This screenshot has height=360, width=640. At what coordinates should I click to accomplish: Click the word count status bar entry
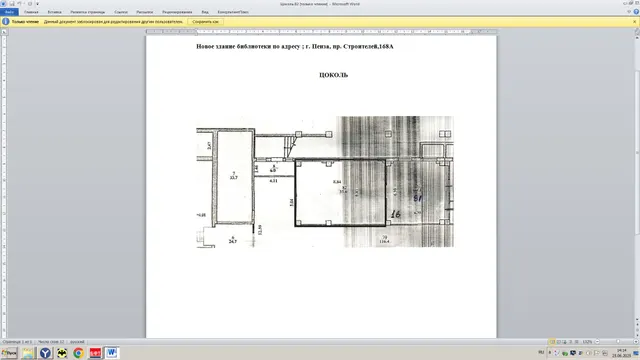click(x=51, y=342)
